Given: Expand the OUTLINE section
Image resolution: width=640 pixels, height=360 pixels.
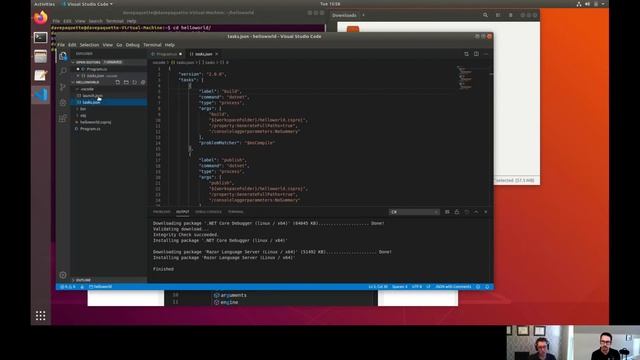Looking at the screenshot, I should pos(82,280).
